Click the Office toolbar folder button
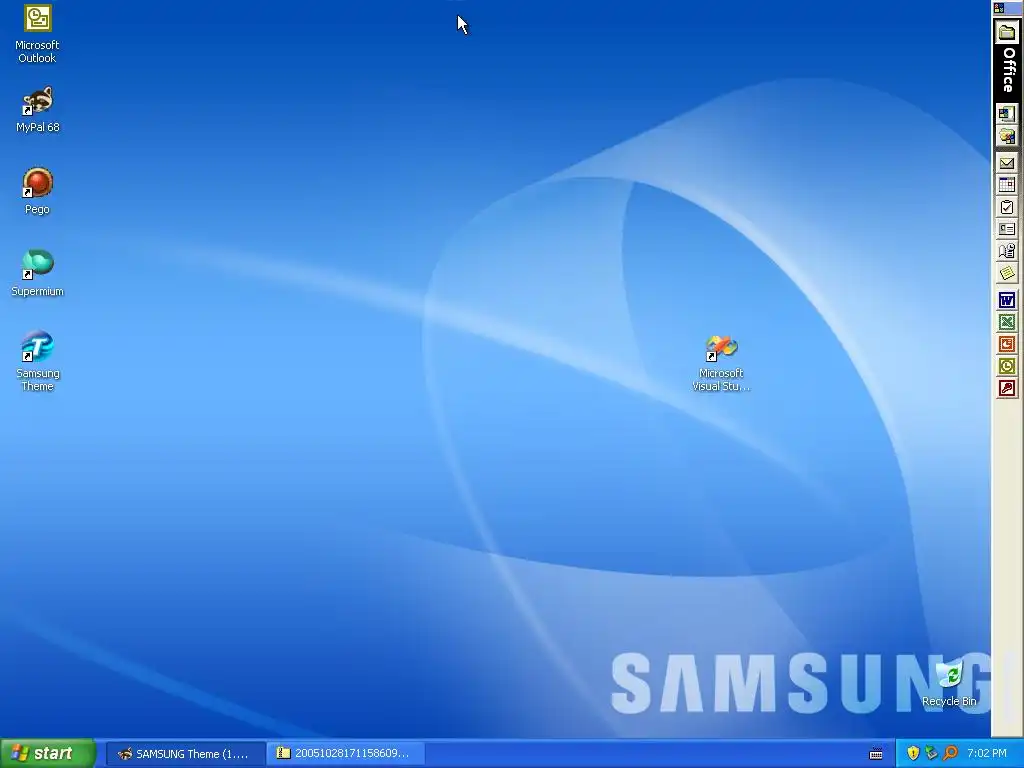 (1007, 31)
